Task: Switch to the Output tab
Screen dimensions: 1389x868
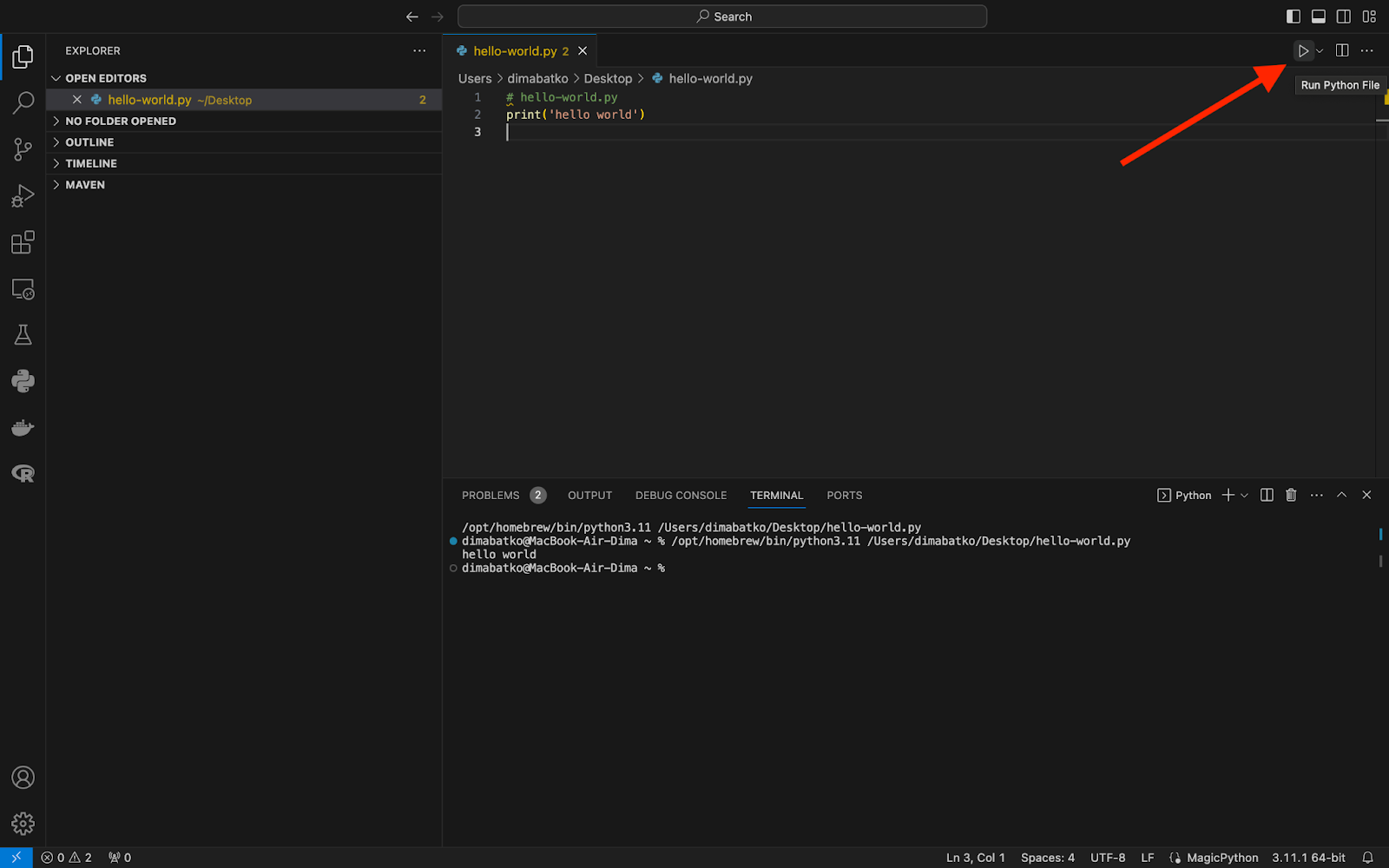Action: (x=589, y=496)
